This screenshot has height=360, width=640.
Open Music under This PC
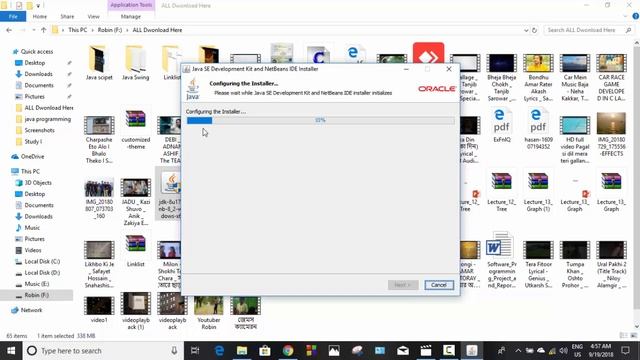tap(32, 228)
